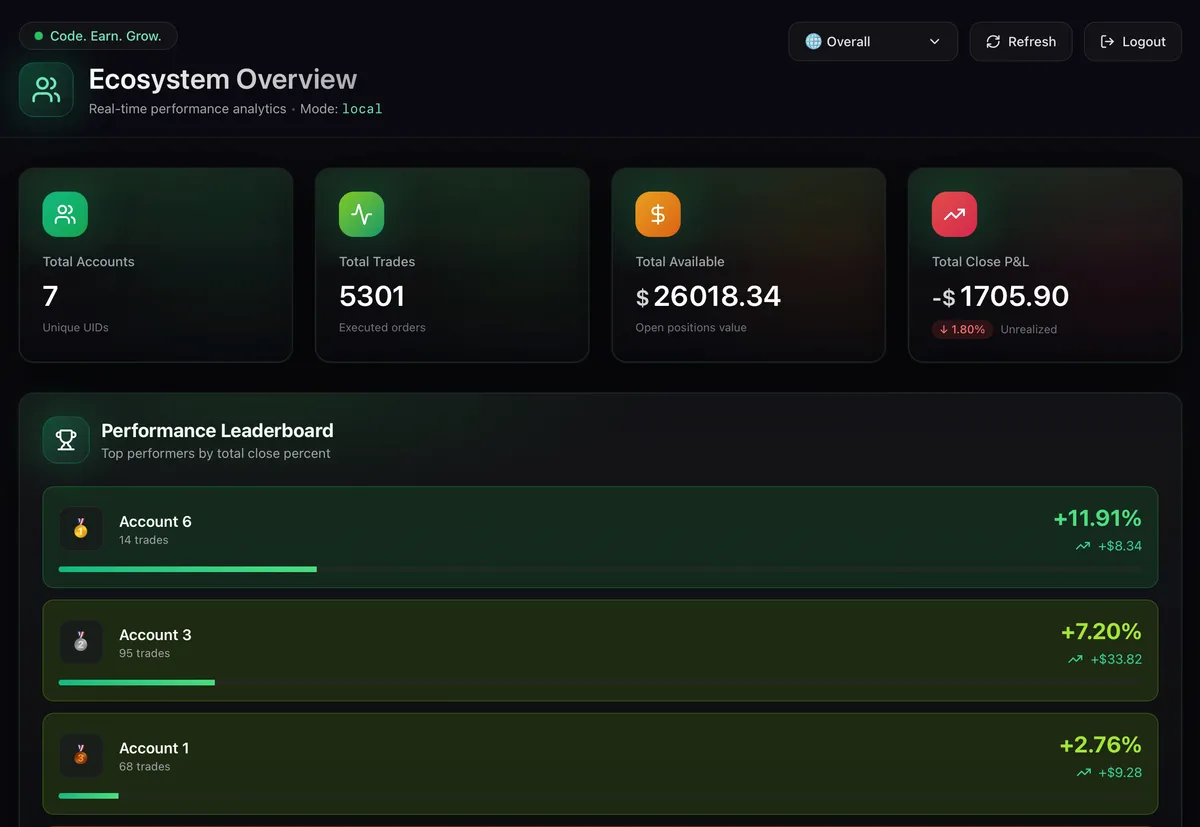Expand the Account 3 leaderboard entry
The height and width of the screenshot is (827, 1200).
click(x=600, y=650)
